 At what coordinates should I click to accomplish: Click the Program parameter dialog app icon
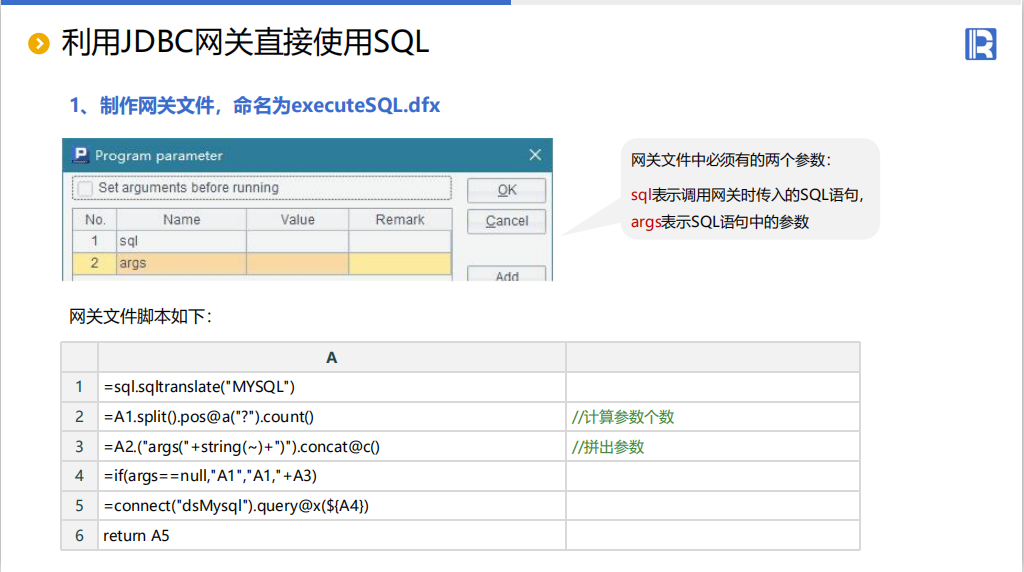tap(81, 155)
